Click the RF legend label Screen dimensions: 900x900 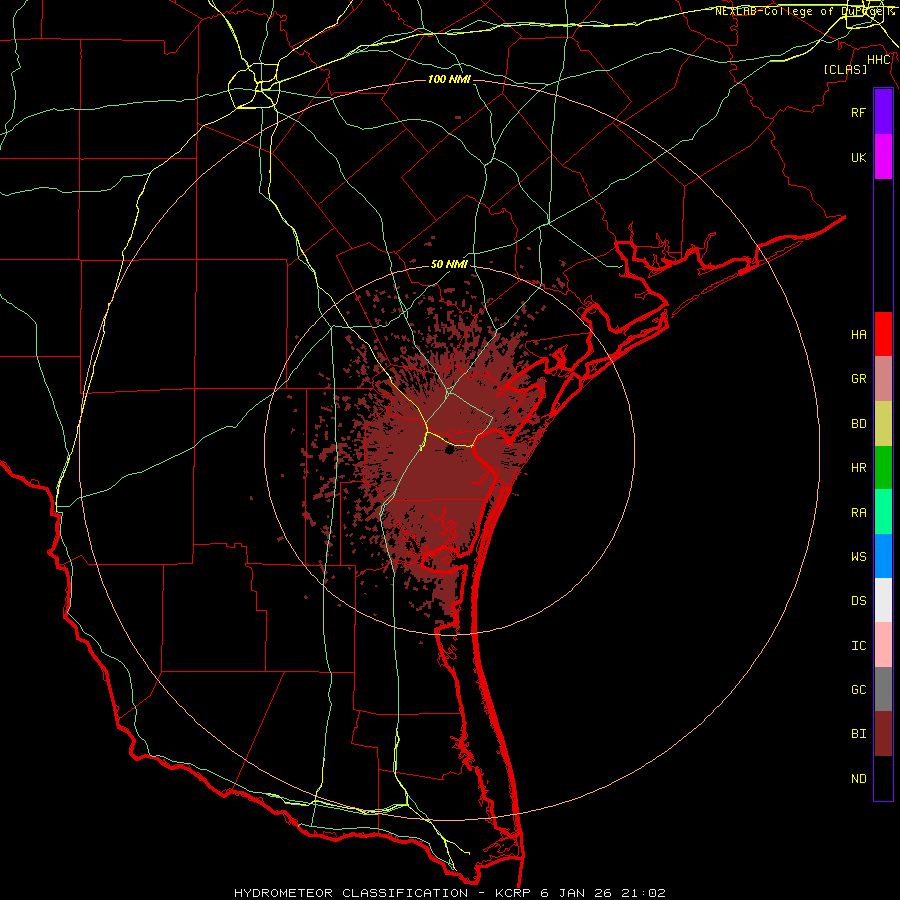coord(858,112)
